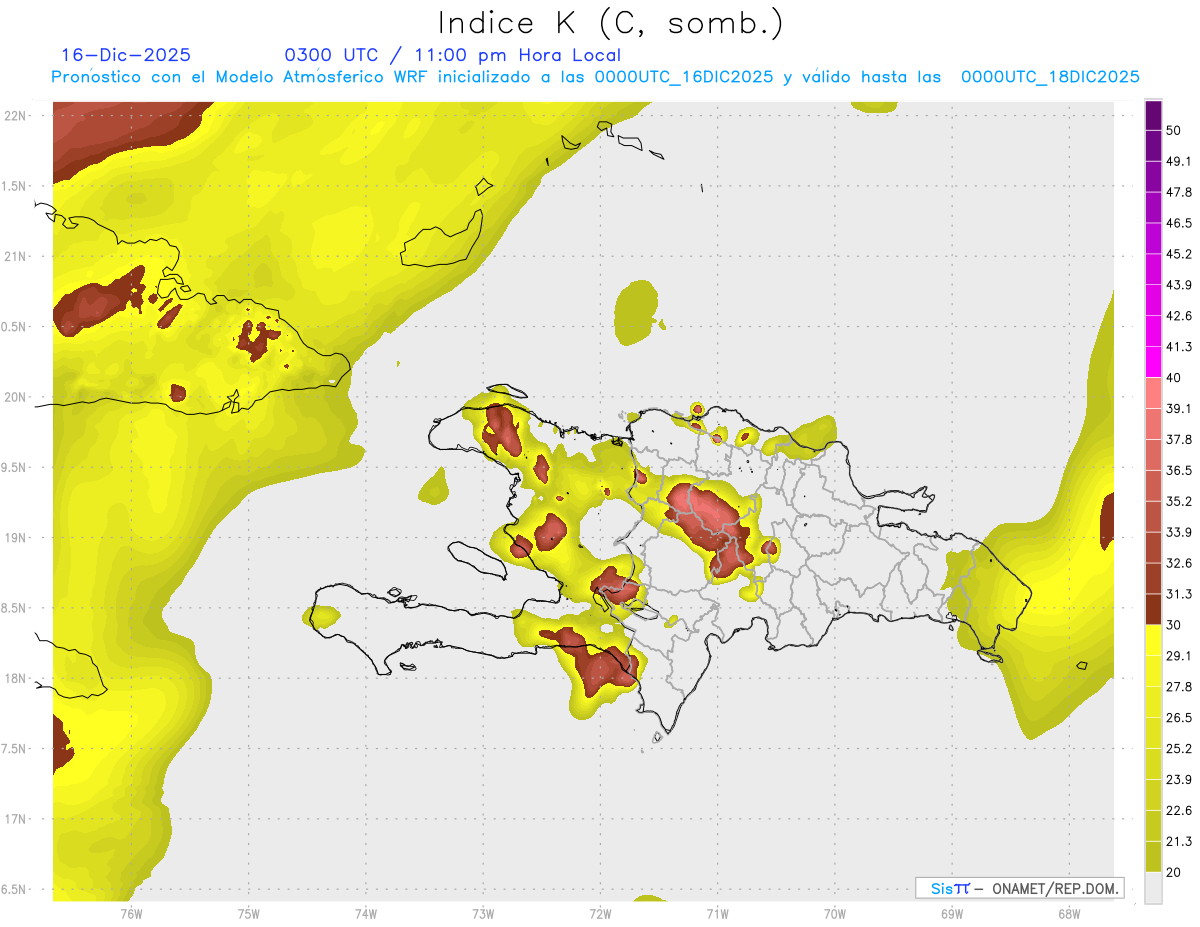Click the yellow swatch between 29.1 and 30
1200x927 pixels.
[1154, 640]
